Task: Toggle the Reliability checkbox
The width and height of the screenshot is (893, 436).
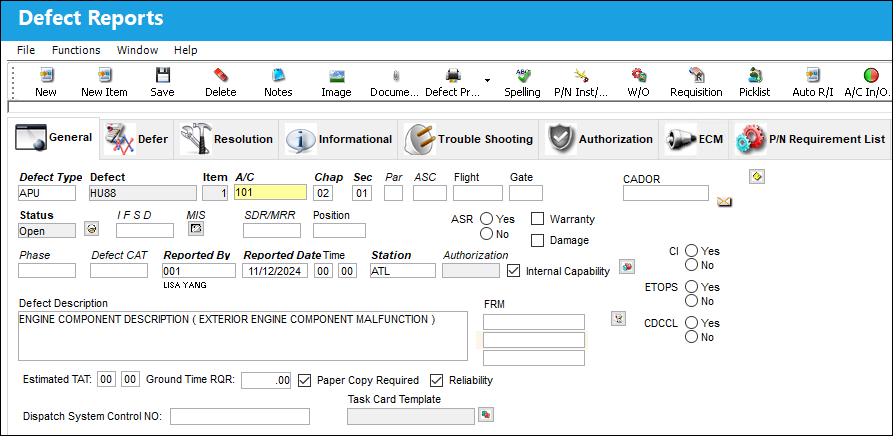Action: 437,380
